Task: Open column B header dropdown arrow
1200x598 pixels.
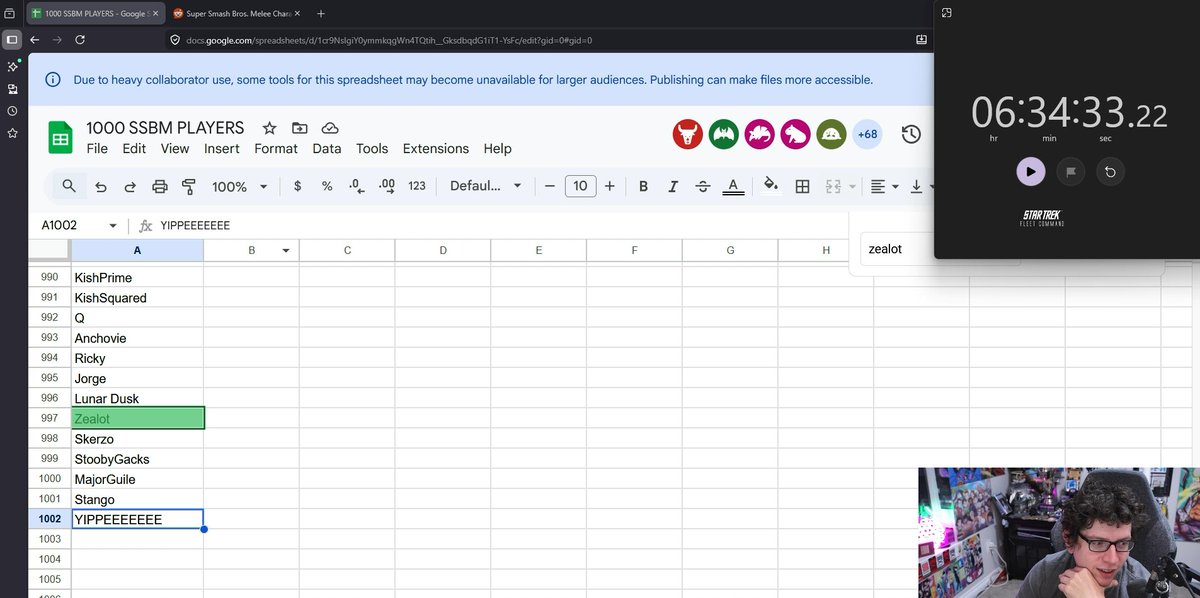Action: [x=286, y=250]
